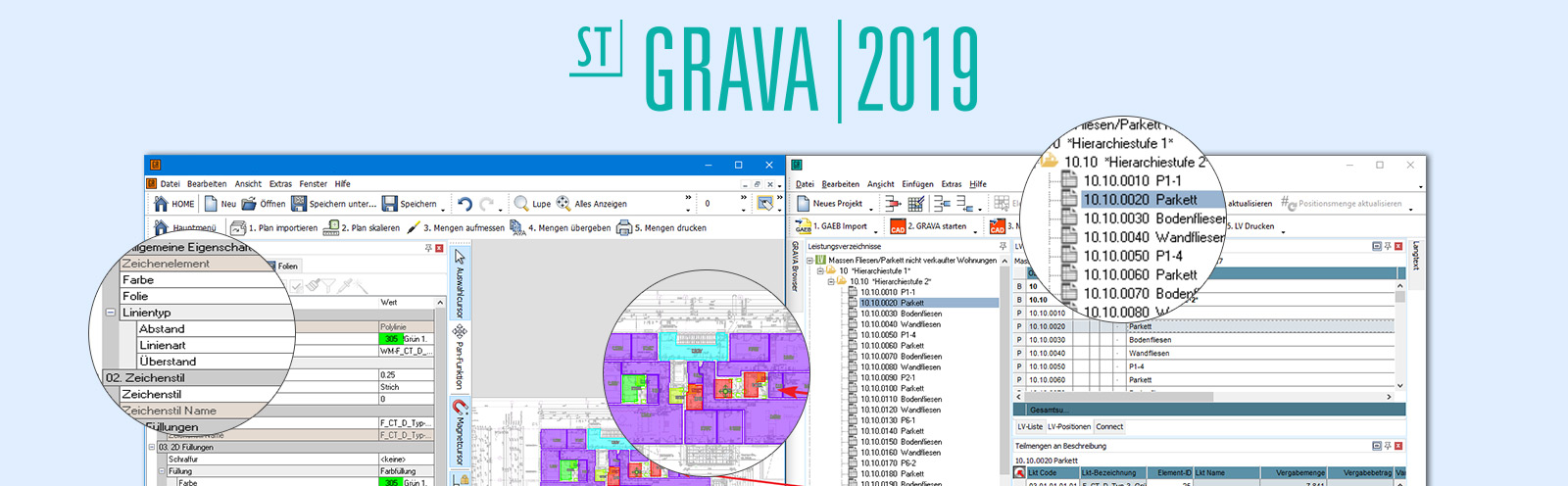
Task: Collapse 10 "Hierarchiestufe 1" node
Action: [x=820, y=271]
